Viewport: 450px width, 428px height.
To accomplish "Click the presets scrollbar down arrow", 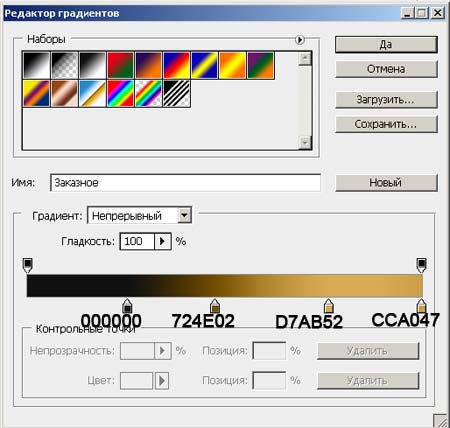I will (x=305, y=143).
